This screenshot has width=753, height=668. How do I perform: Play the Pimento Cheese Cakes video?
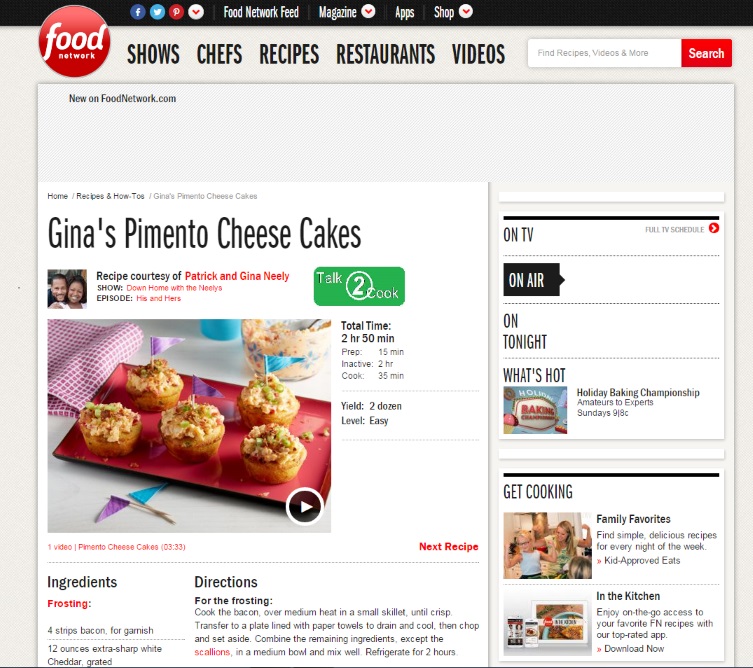click(304, 506)
